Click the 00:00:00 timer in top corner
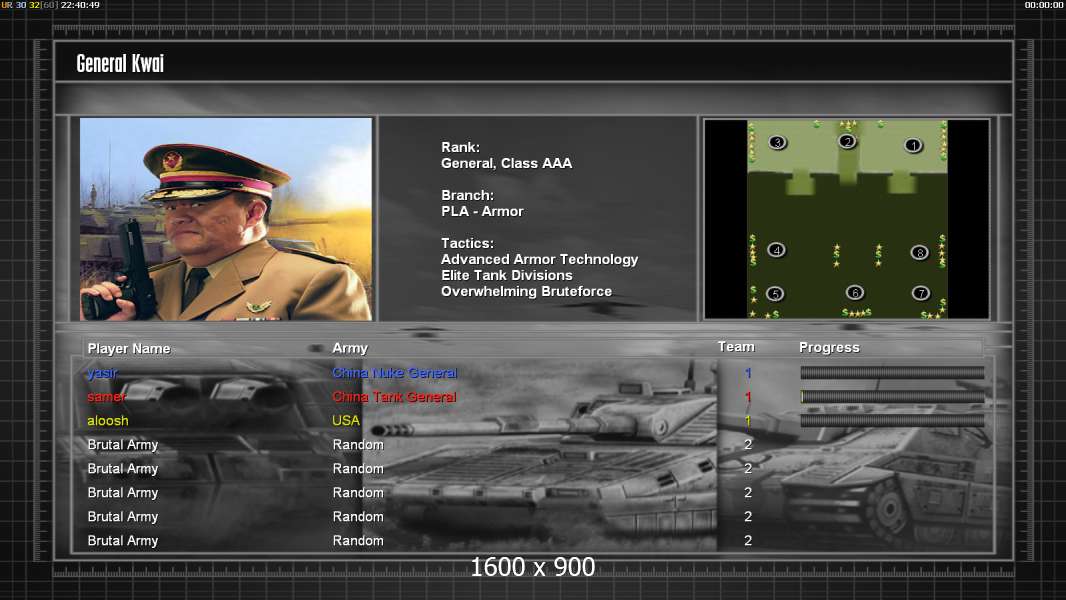Screen dimensions: 1066x600 point(1044,5)
